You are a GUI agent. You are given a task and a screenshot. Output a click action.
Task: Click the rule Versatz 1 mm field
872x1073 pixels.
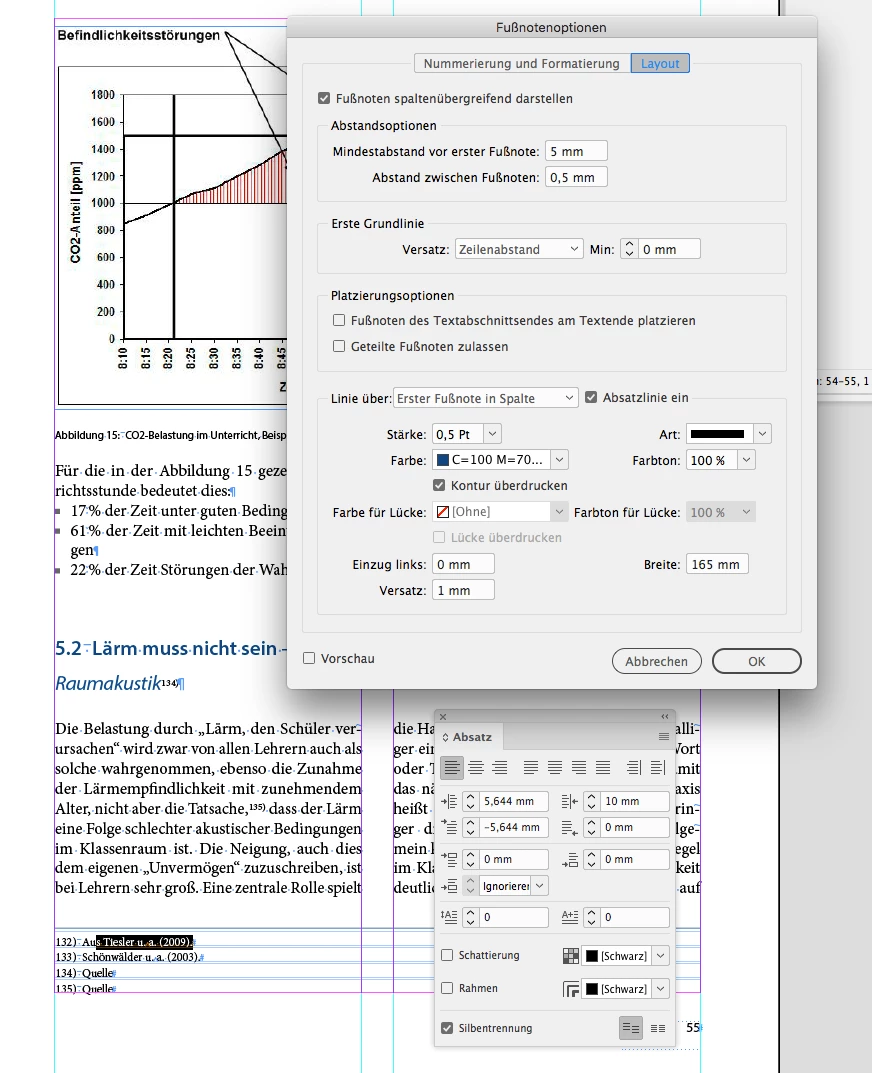[463, 591]
